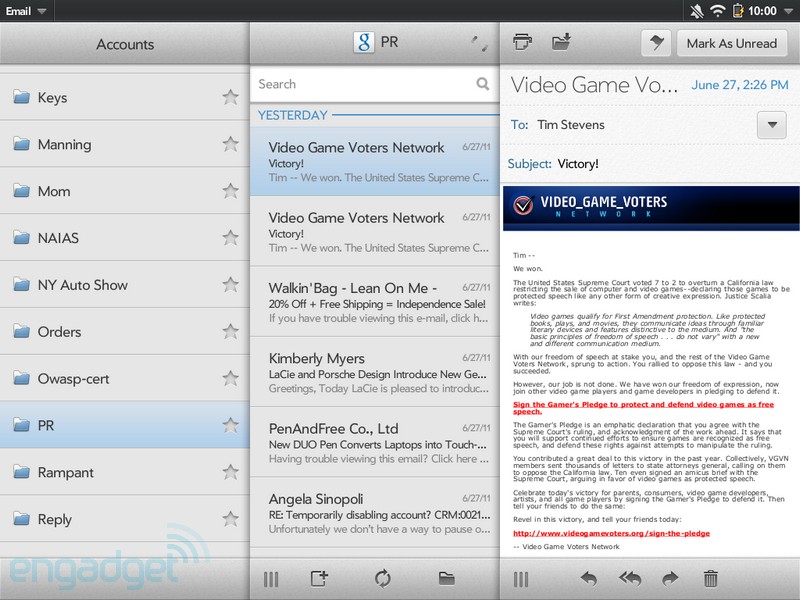Image resolution: width=800 pixels, height=600 pixels.
Task: Print the open email
Action: (522, 42)
